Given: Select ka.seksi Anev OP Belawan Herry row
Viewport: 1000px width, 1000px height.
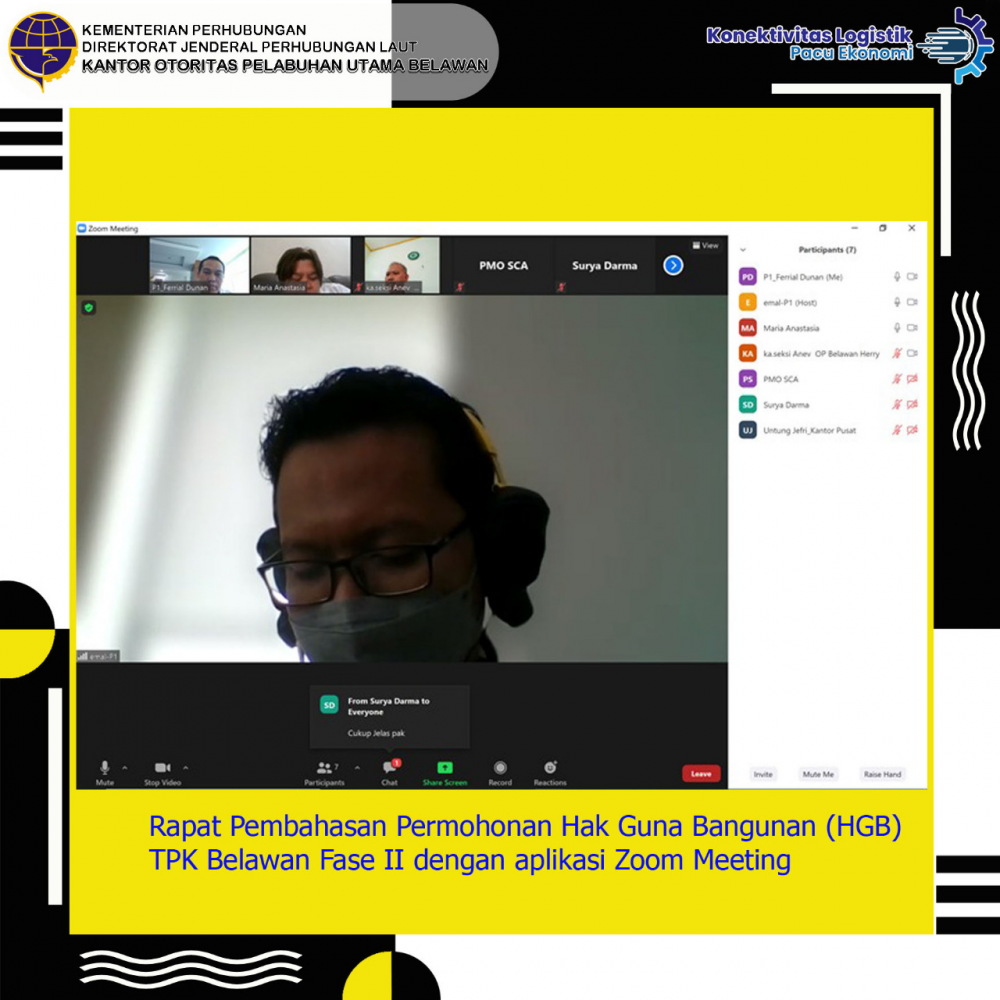Looking at the screenshot, I should (x=827, y=353).
